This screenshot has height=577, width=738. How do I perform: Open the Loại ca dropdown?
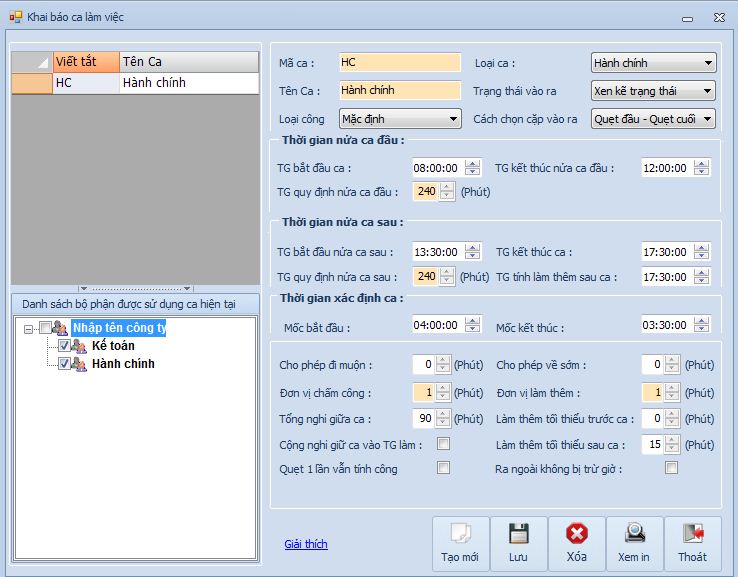click(708, 63)
